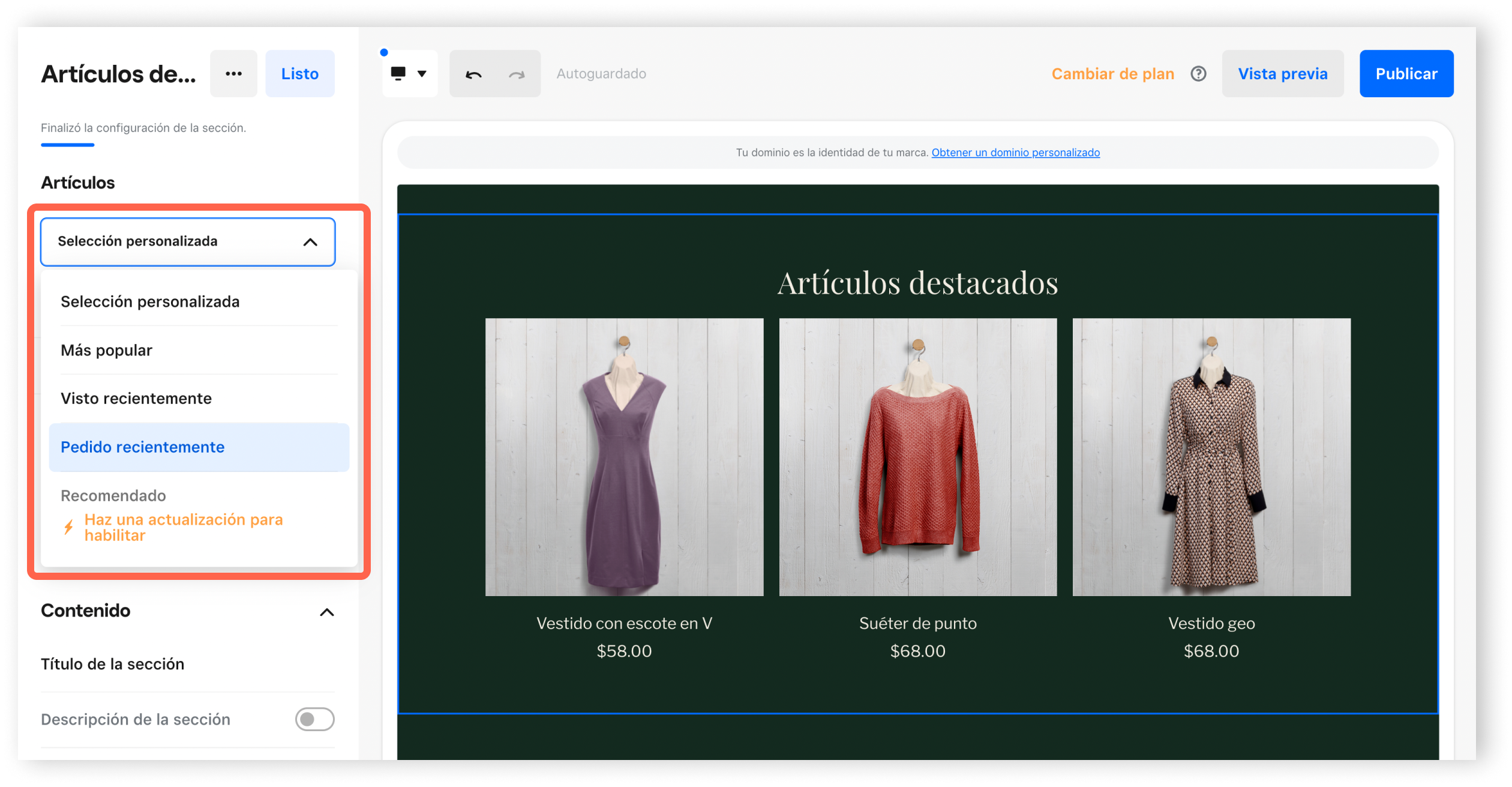Open the device selector dropdown arrow
The image size is (1512, 787).
[422, 74]
